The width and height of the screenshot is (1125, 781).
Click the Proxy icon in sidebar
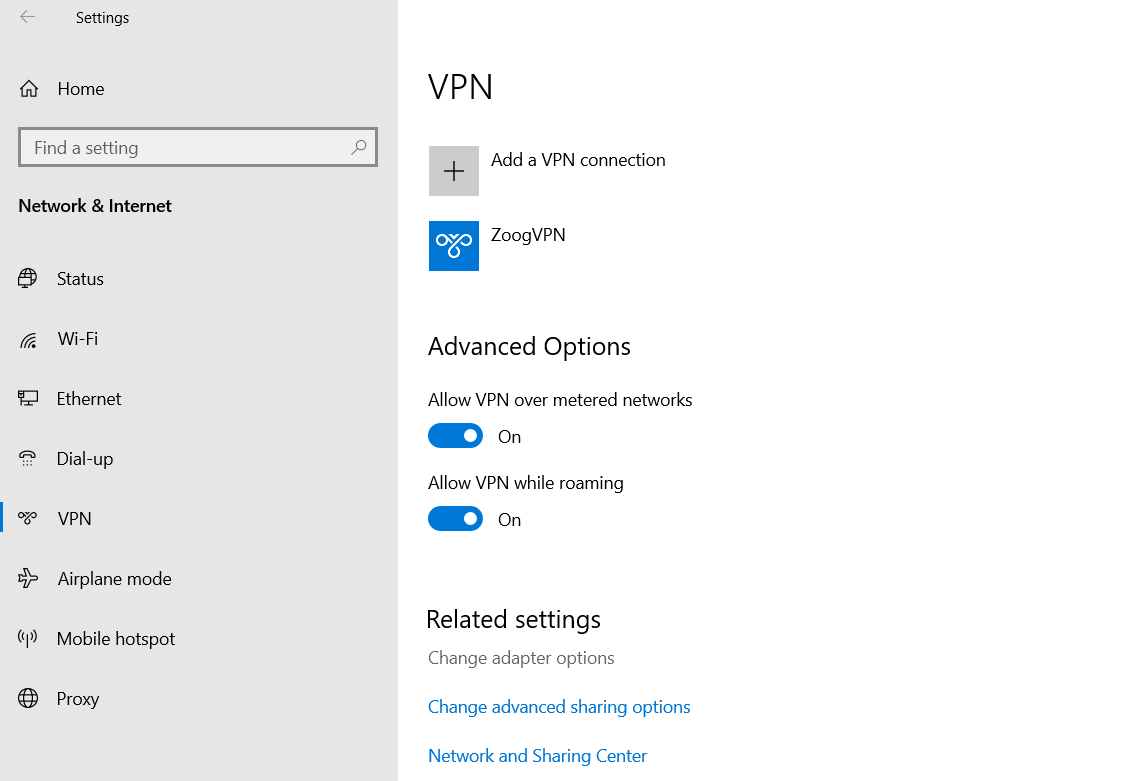click(x=29, y=698)
